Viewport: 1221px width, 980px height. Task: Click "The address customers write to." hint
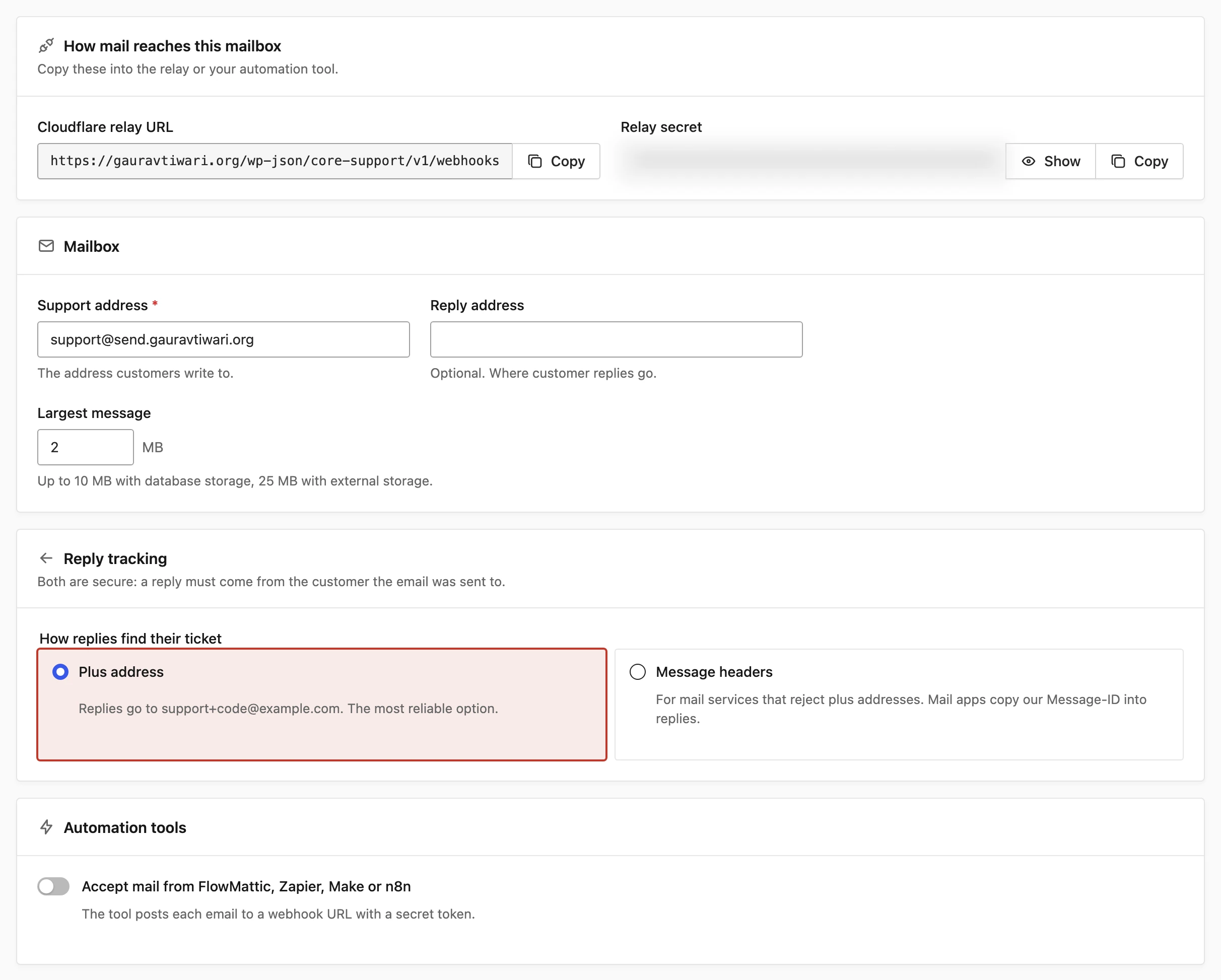135,373
